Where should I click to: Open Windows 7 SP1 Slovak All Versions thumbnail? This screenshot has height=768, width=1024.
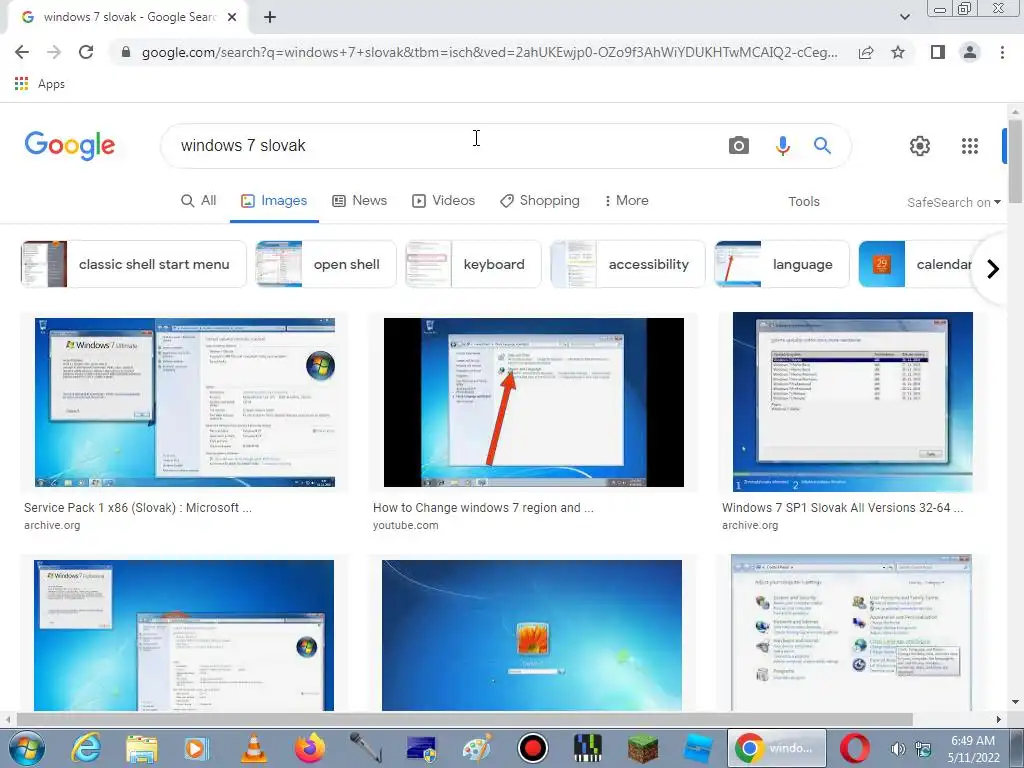point(852,402)
